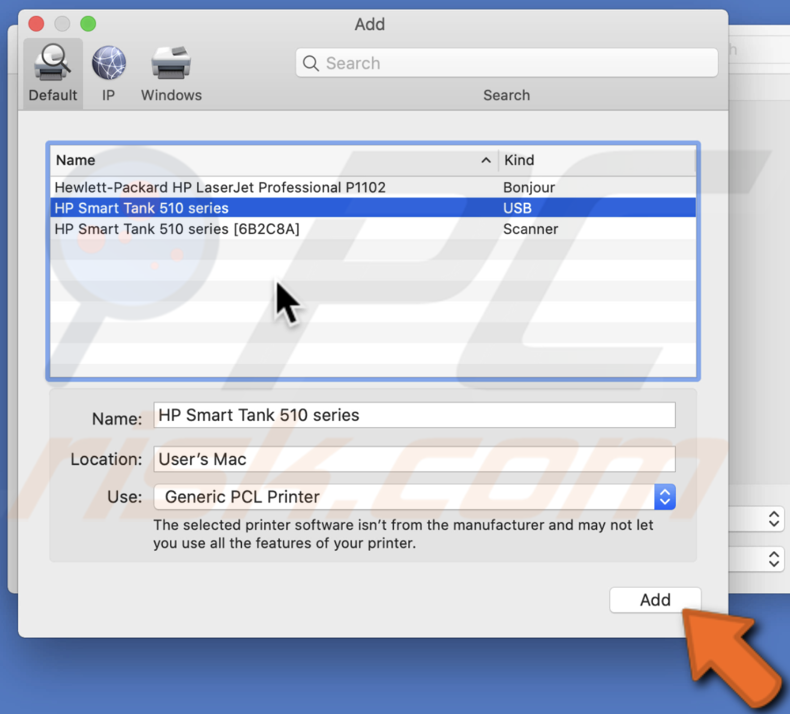Close the Add window with red button
Image resolution: width=790 pixels, height=714 pixels.
coord(36,24)
